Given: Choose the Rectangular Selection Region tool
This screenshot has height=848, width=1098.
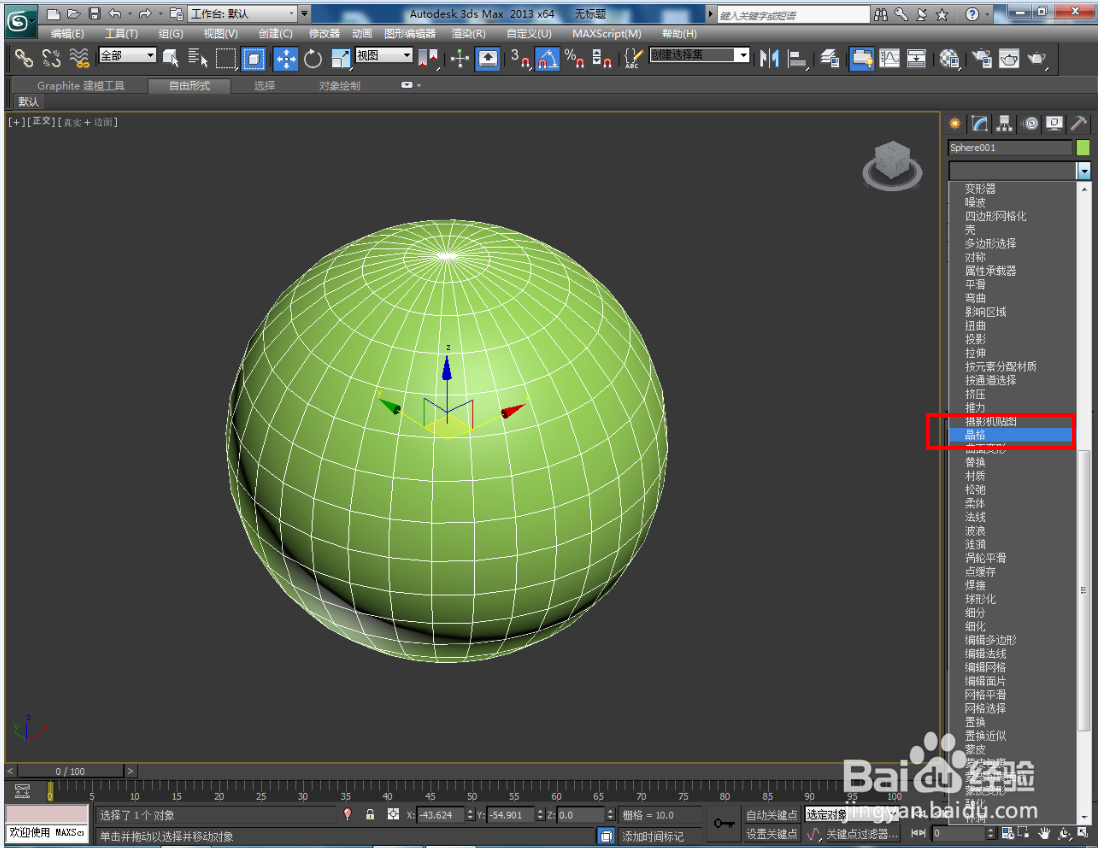Looking at the screenshot, I should pyautogui.click(x=225, y=58).
